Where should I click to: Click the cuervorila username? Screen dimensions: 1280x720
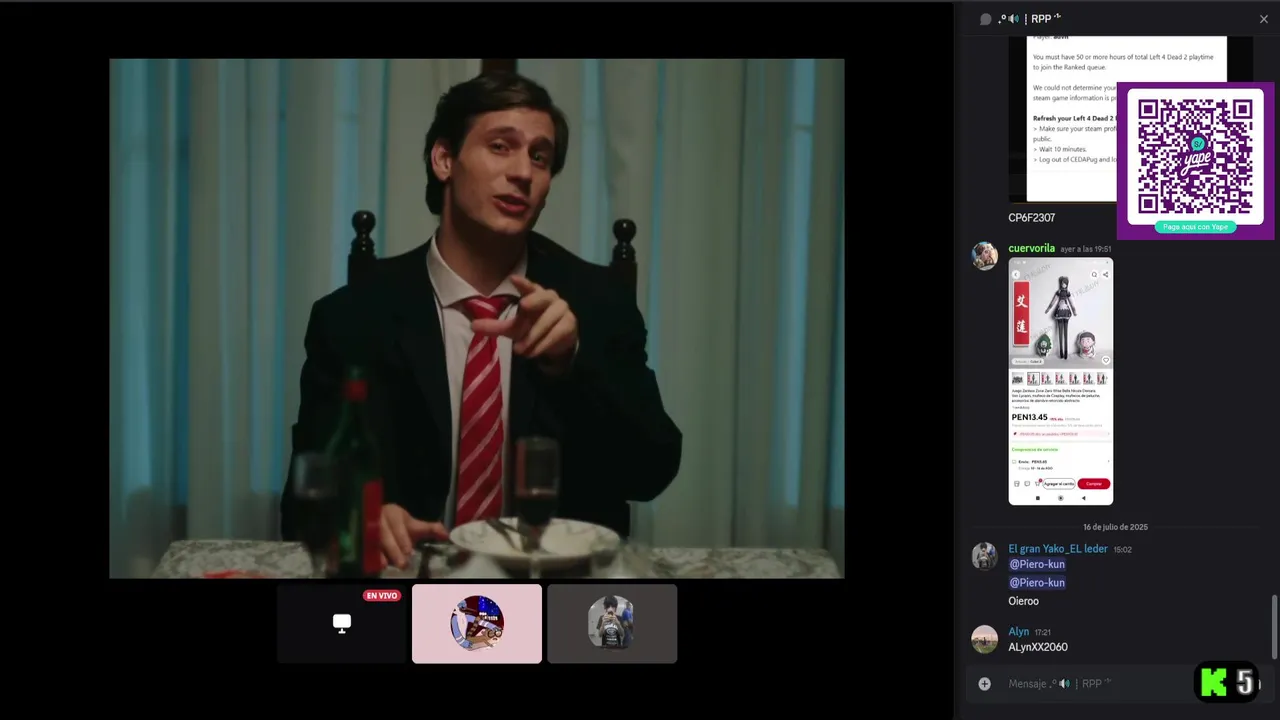[1031, 249]
